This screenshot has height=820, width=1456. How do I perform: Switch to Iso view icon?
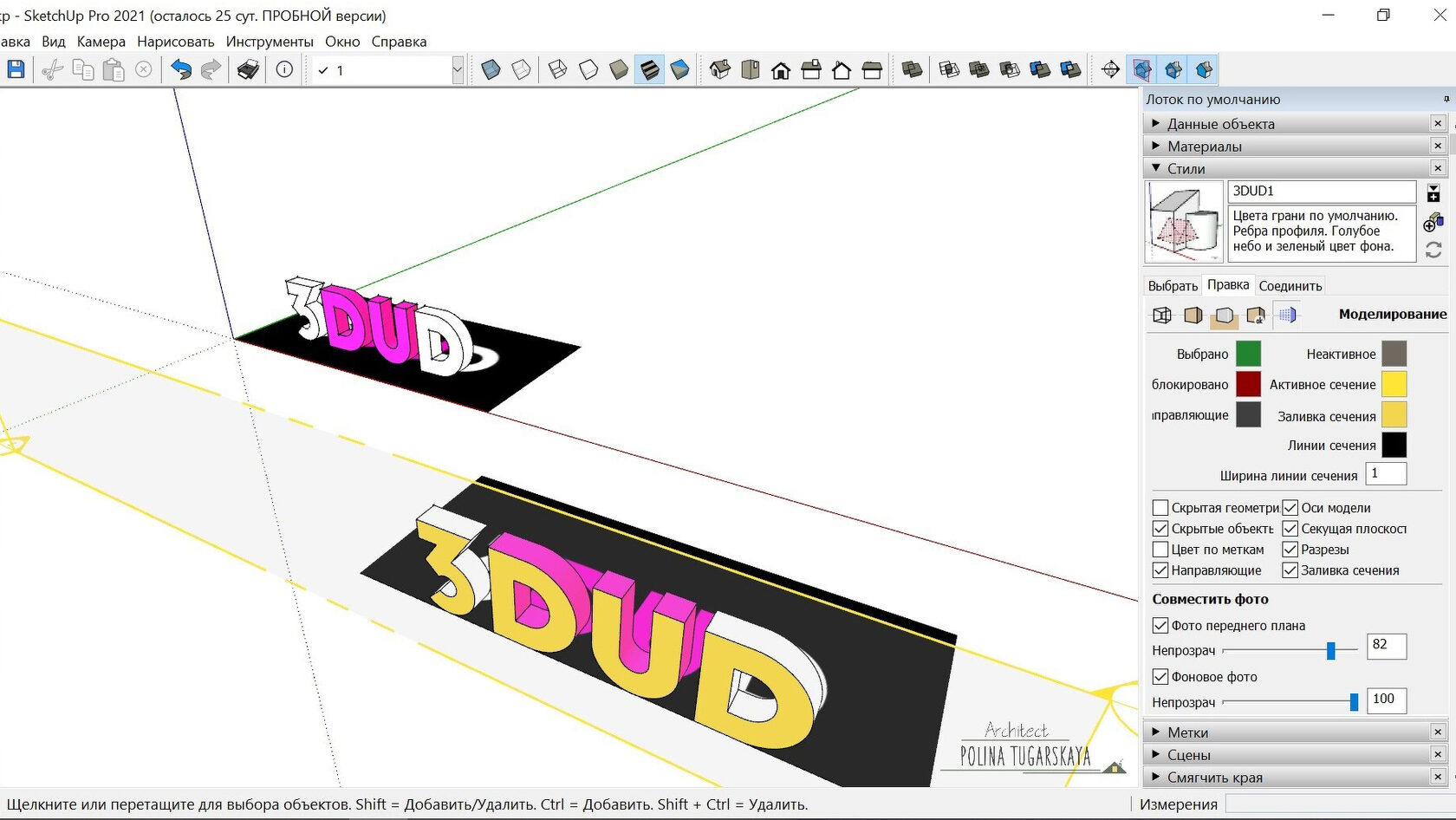tap(719, 69)
